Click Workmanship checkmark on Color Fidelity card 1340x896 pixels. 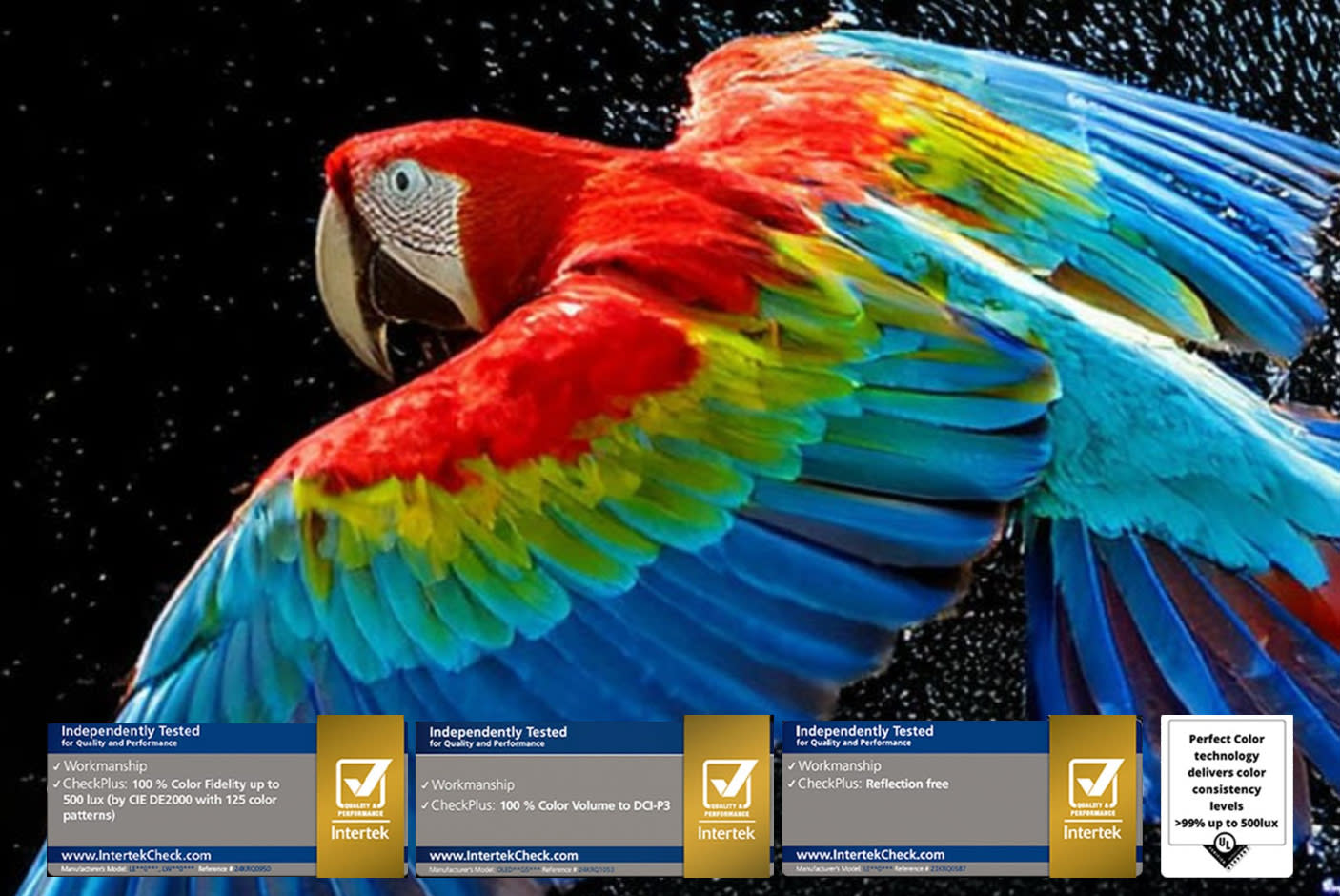point(57,766)
